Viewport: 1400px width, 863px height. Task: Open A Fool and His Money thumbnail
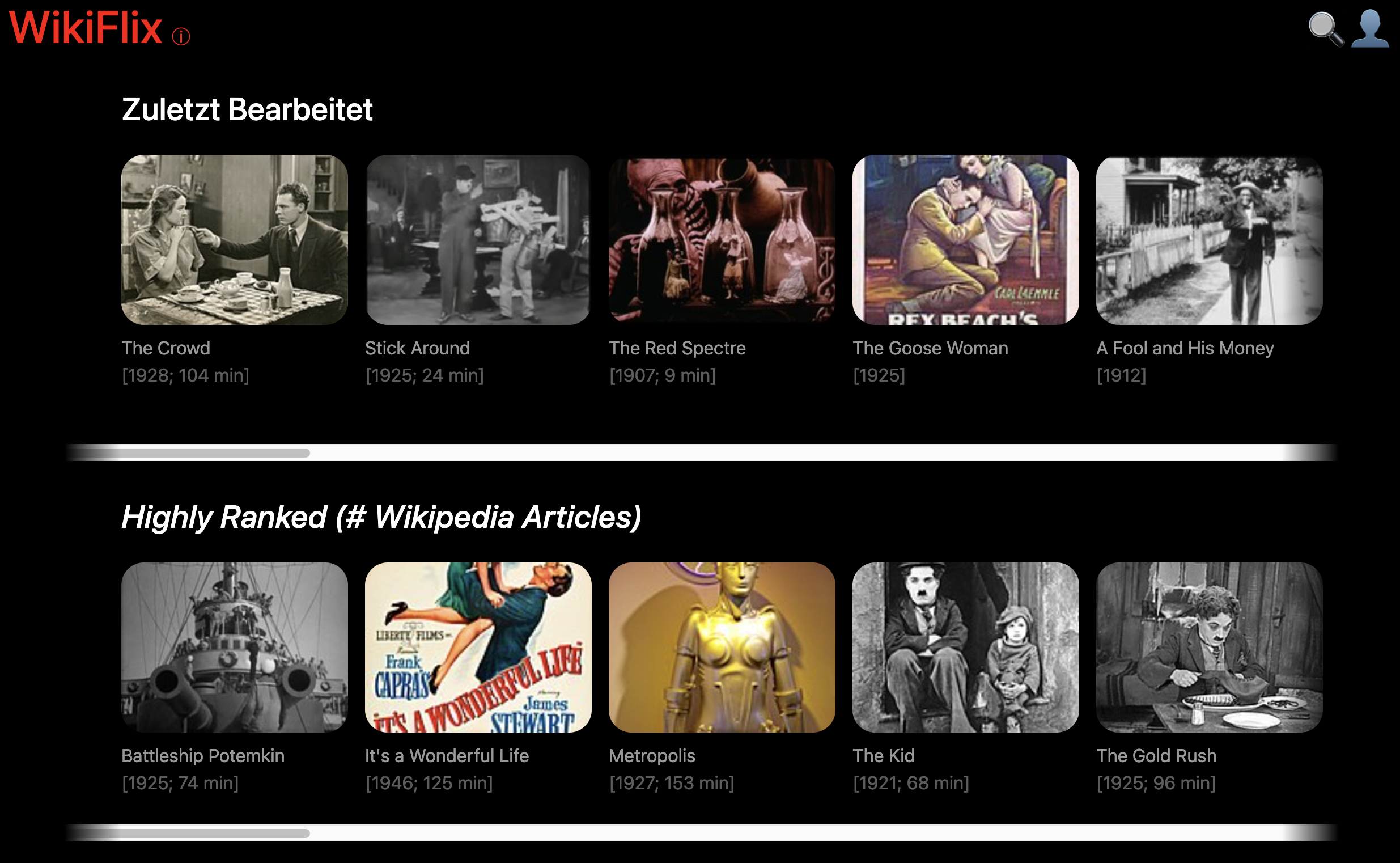[1209, 240]
